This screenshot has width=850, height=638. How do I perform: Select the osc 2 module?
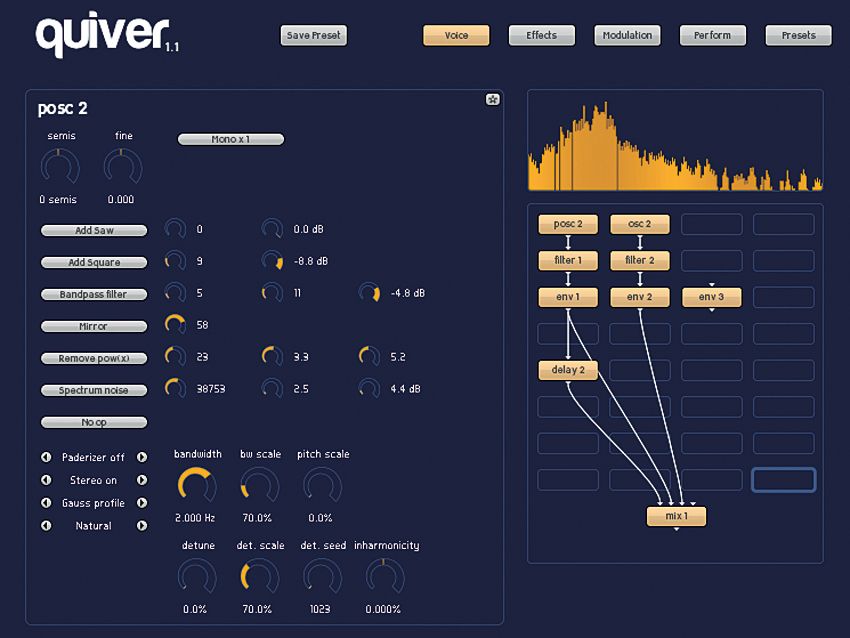click(x=640, y=224)
